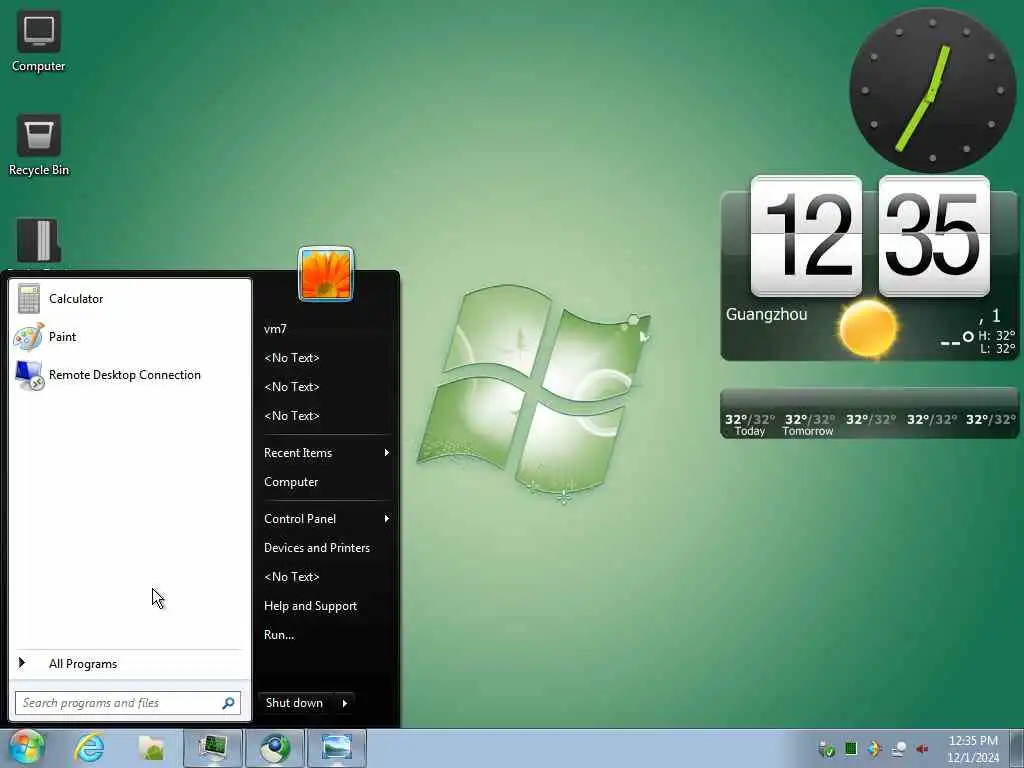The width and height of the screenshot is (1024, 768).
Task: Click the red volume tray icon
Action: (922, 749)
